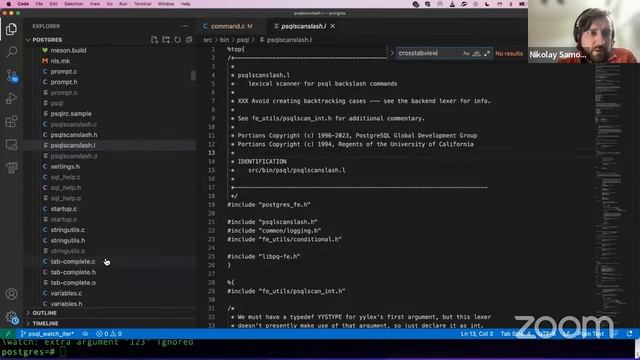The image size is (640, 360).
Task: Click New File icon in Explorer
Action: [154, 40]
